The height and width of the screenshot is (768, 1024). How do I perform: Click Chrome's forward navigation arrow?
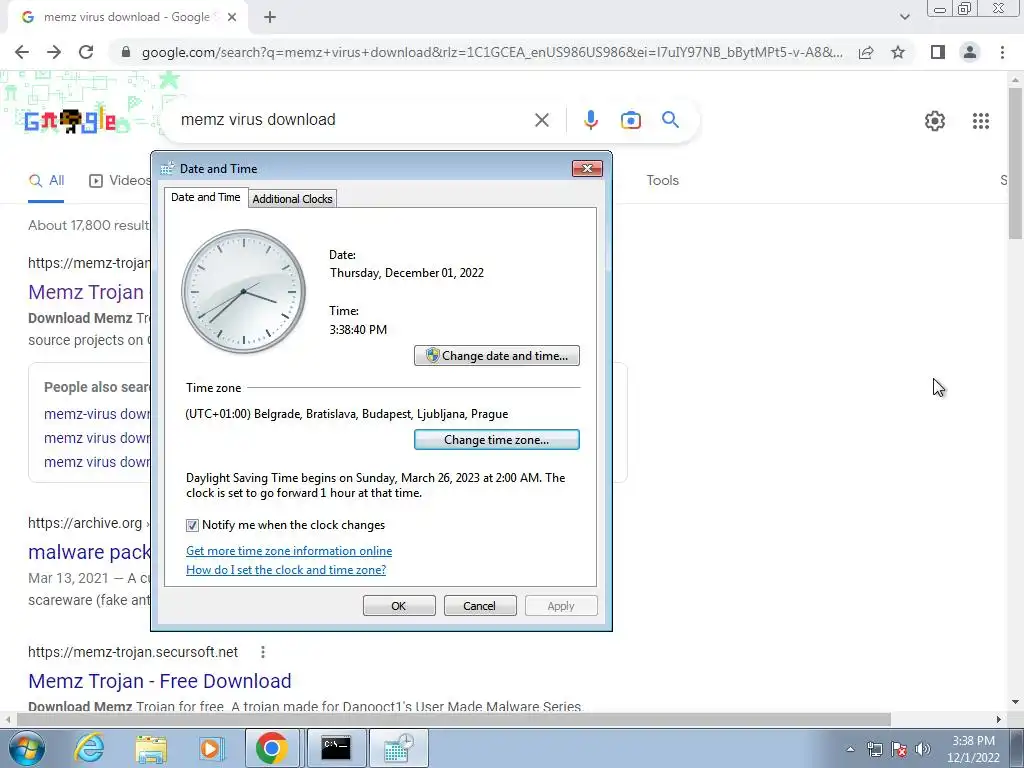pos(54,52)
